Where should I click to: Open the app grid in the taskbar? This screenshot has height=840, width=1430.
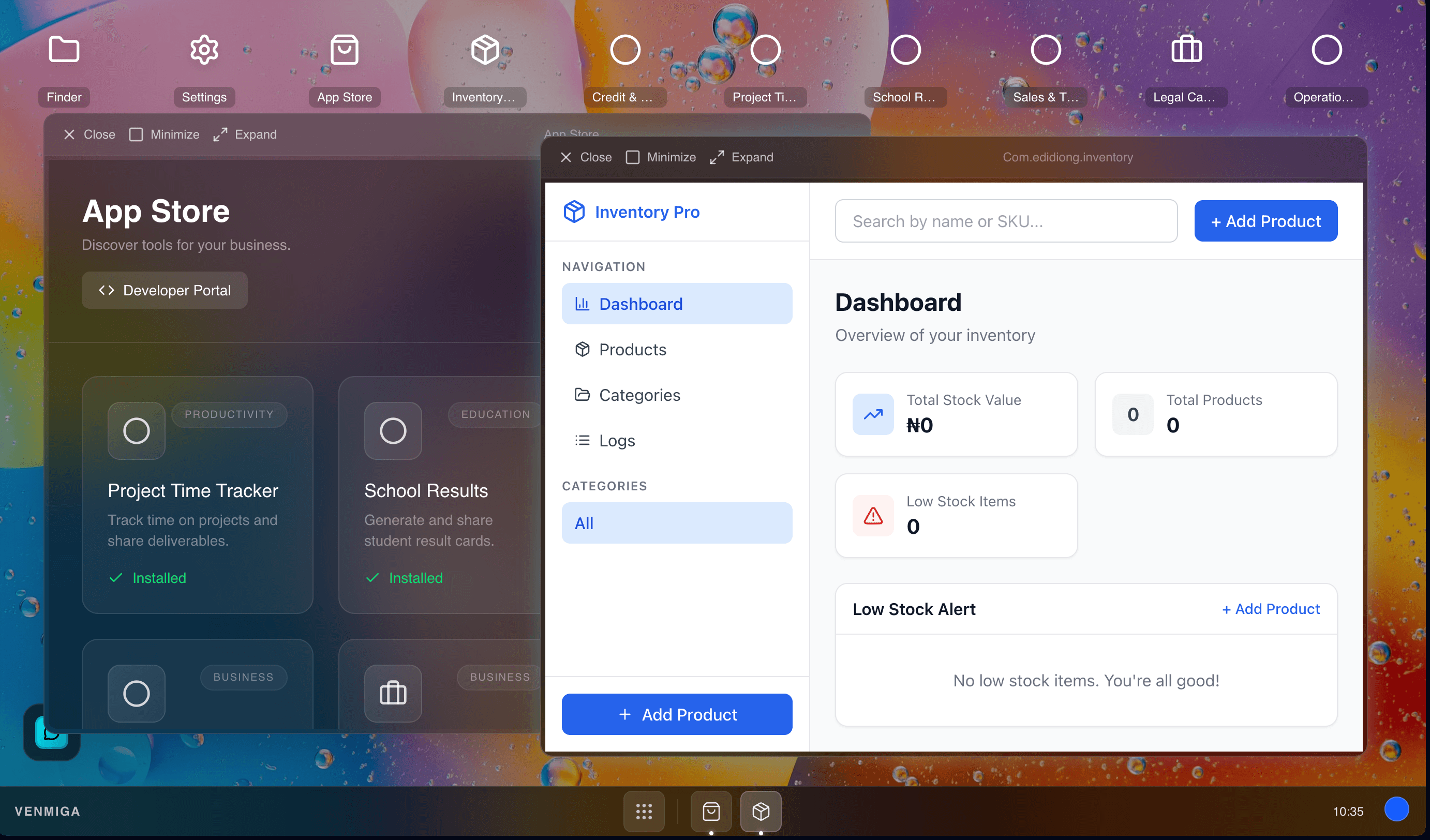(x=644, y=812)
